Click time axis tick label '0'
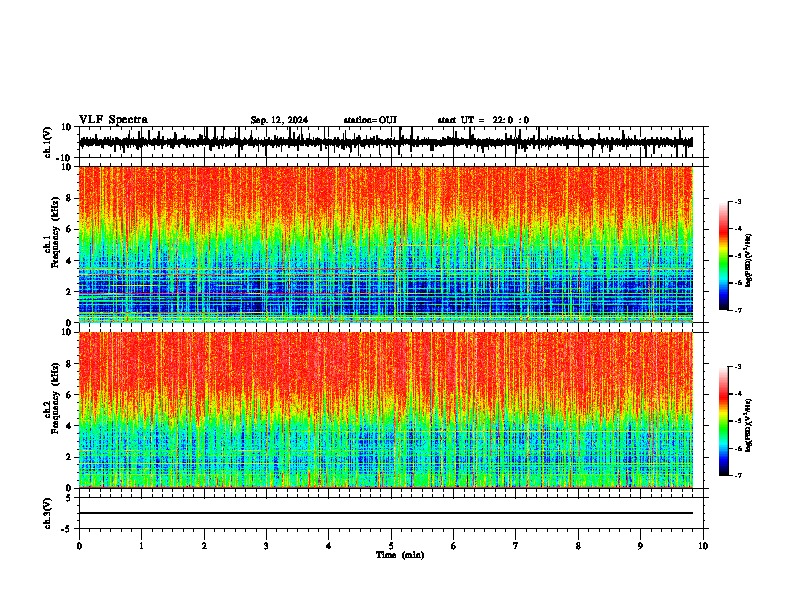792x612 pixels. (x=79, y=546)
